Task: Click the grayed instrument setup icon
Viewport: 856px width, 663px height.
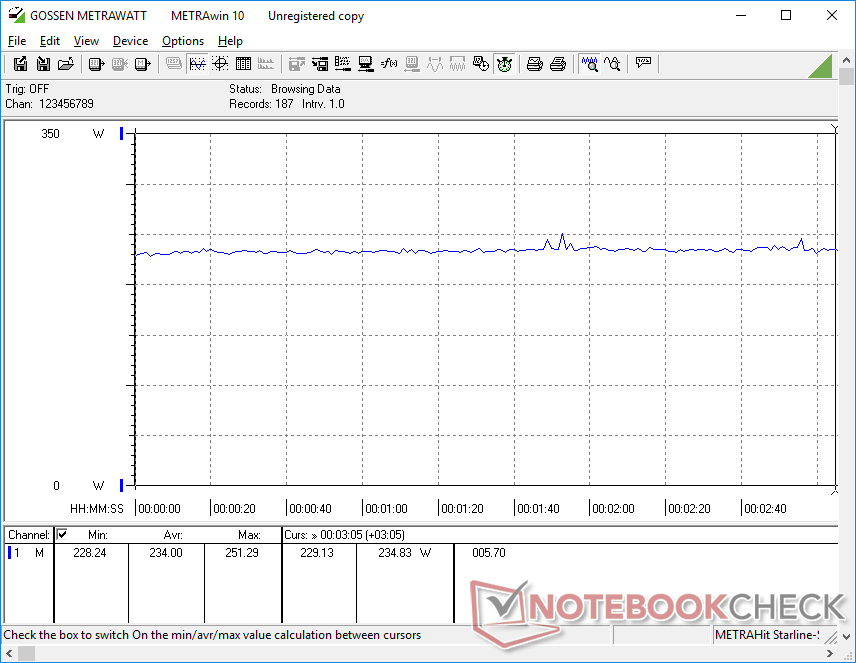Action: (412, 64)
